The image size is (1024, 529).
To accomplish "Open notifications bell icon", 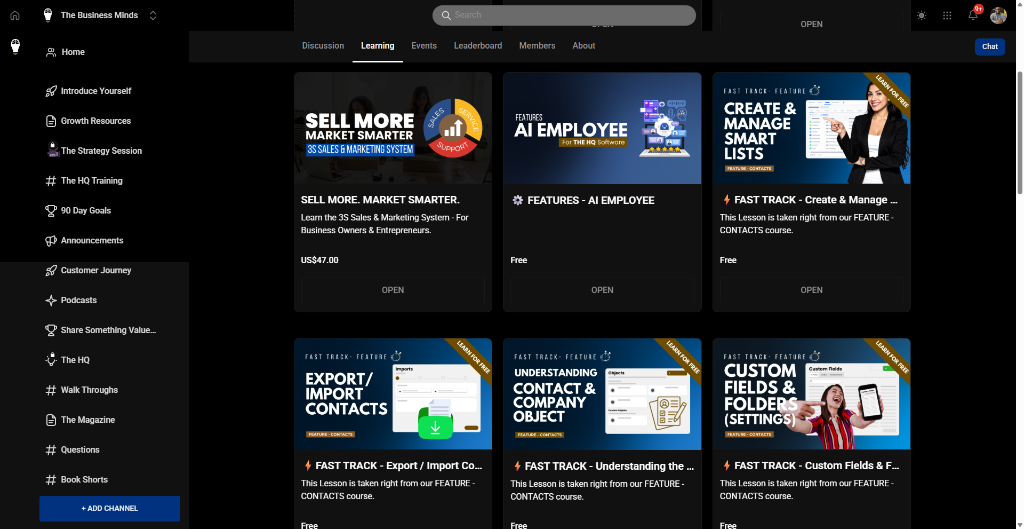I will (973, 16).
